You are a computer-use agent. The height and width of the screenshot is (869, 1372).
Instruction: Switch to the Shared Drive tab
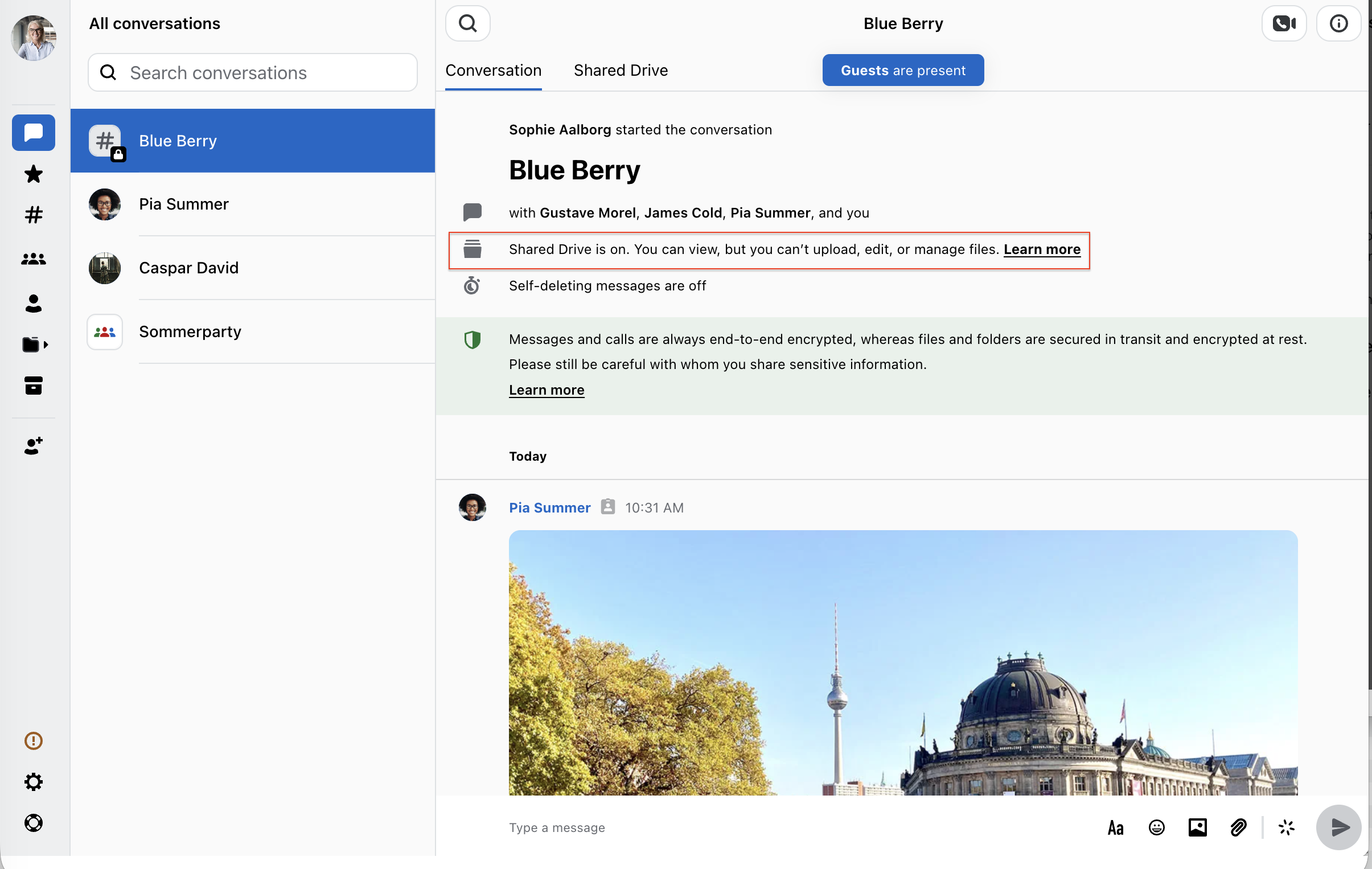(621, 70)
